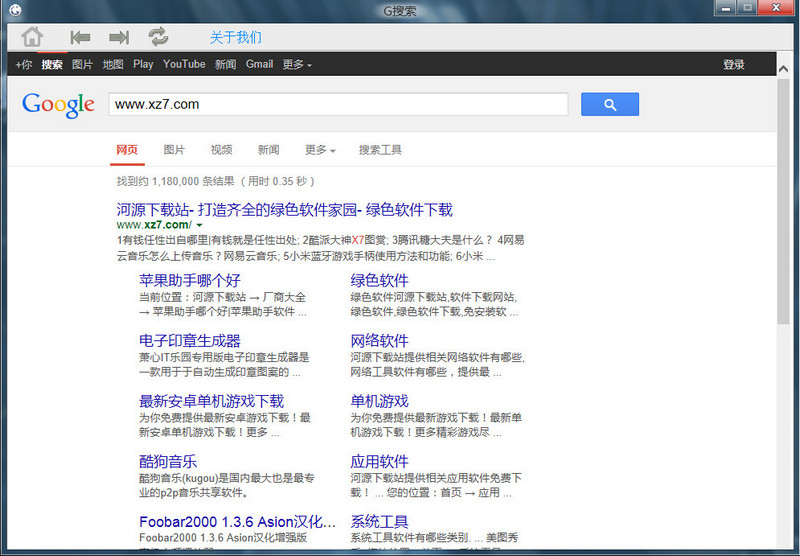This screenshot has height=556, width=800.
Task: Open the 苹果助手哪个好 sitelink
Action: click(189, 280)
